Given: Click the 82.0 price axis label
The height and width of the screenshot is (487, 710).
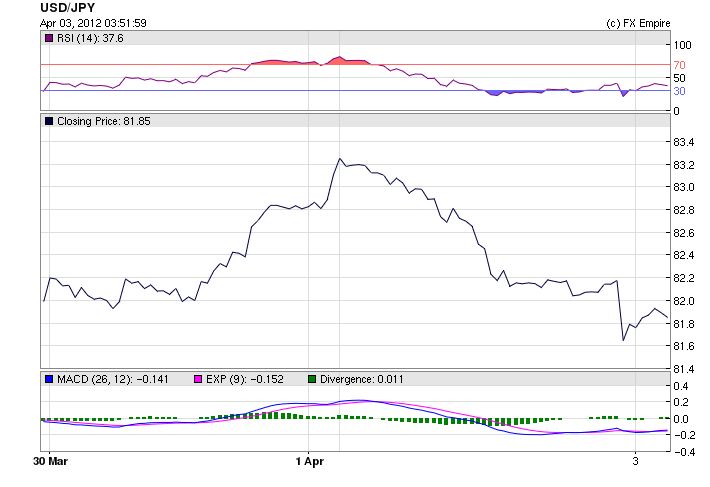Looking at the screenshot, I should (x=684, y=301).
